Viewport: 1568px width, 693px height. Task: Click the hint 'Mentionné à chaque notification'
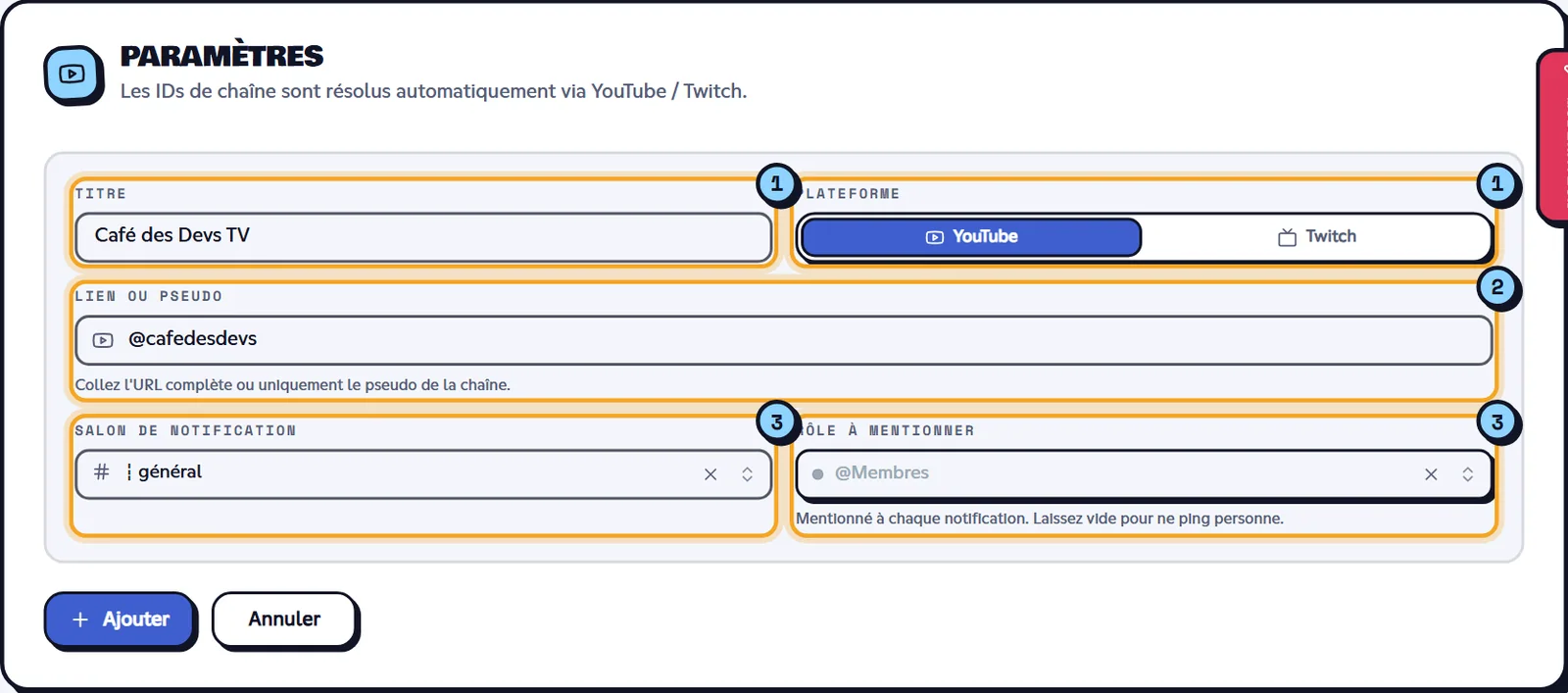pos(911,519)
